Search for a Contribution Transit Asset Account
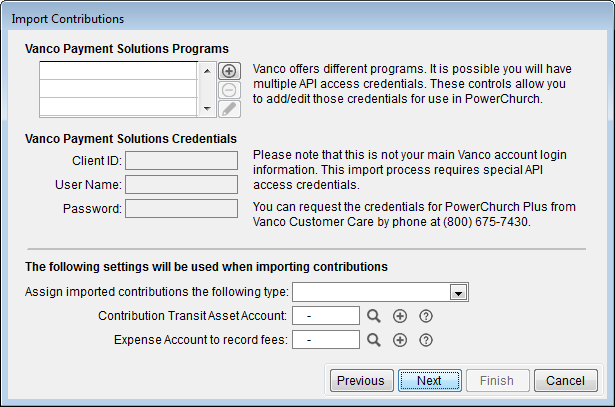Viewport: 615px width, 407px height. 374,316
